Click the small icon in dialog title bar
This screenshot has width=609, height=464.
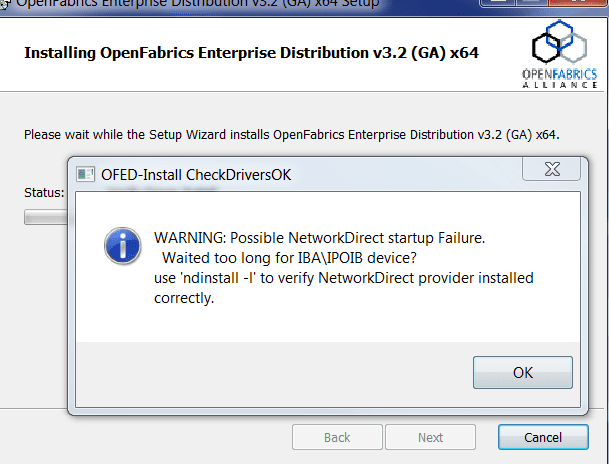pos(86,174)
